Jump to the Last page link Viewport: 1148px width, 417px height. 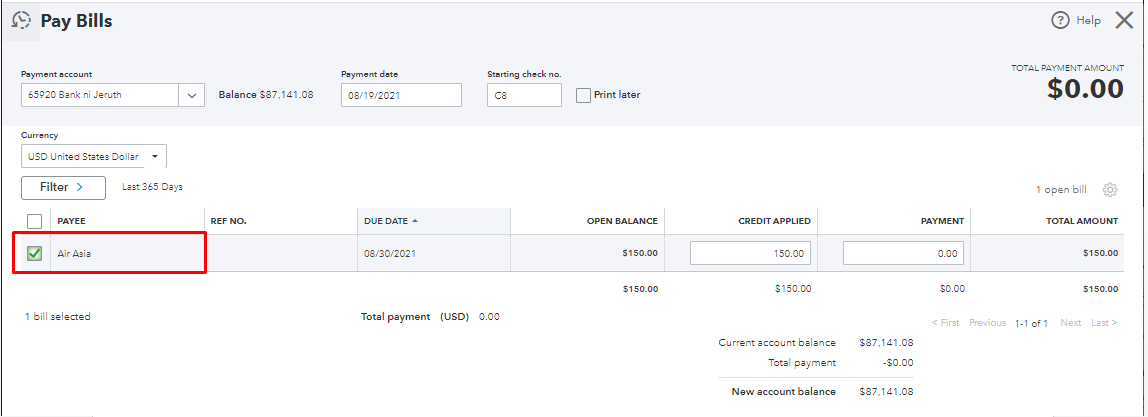pos(1103,323)
